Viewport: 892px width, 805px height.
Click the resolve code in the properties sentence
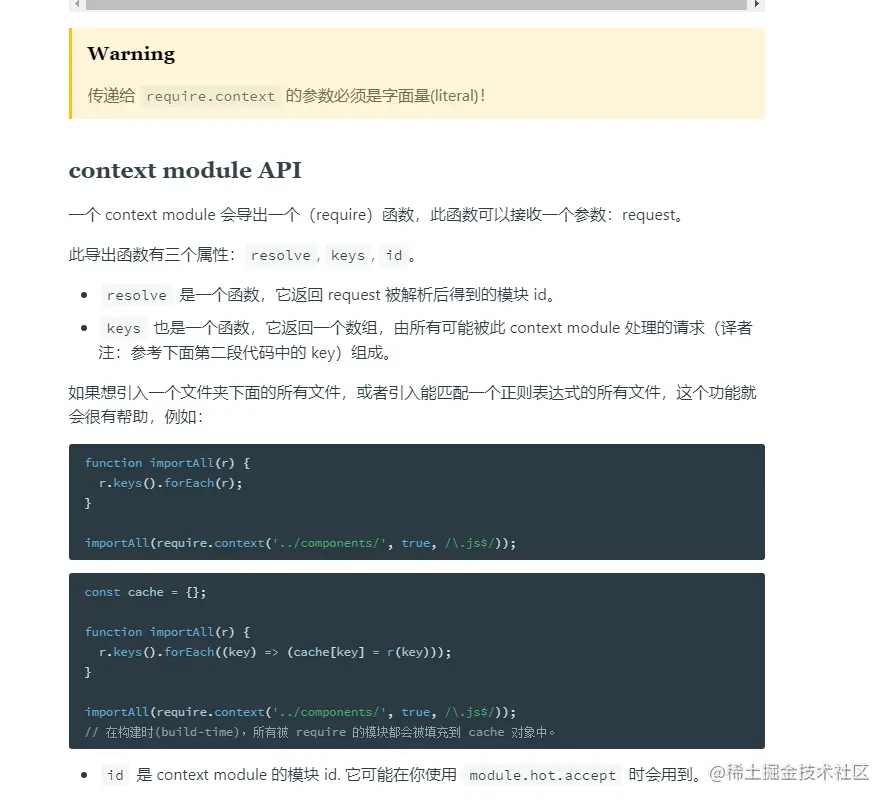coord(280,256)
